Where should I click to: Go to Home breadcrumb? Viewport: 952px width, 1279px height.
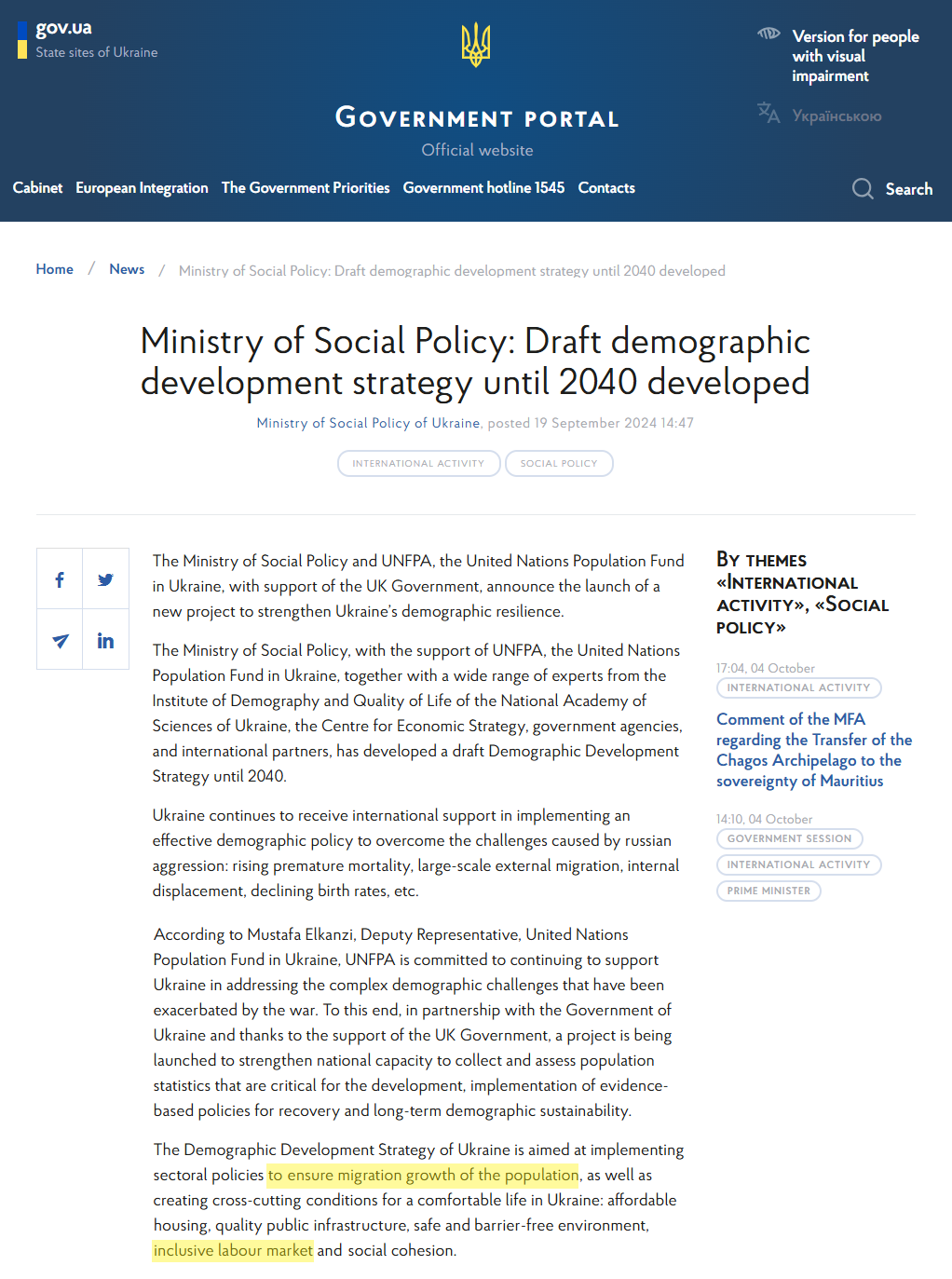(x=54, y=269)
